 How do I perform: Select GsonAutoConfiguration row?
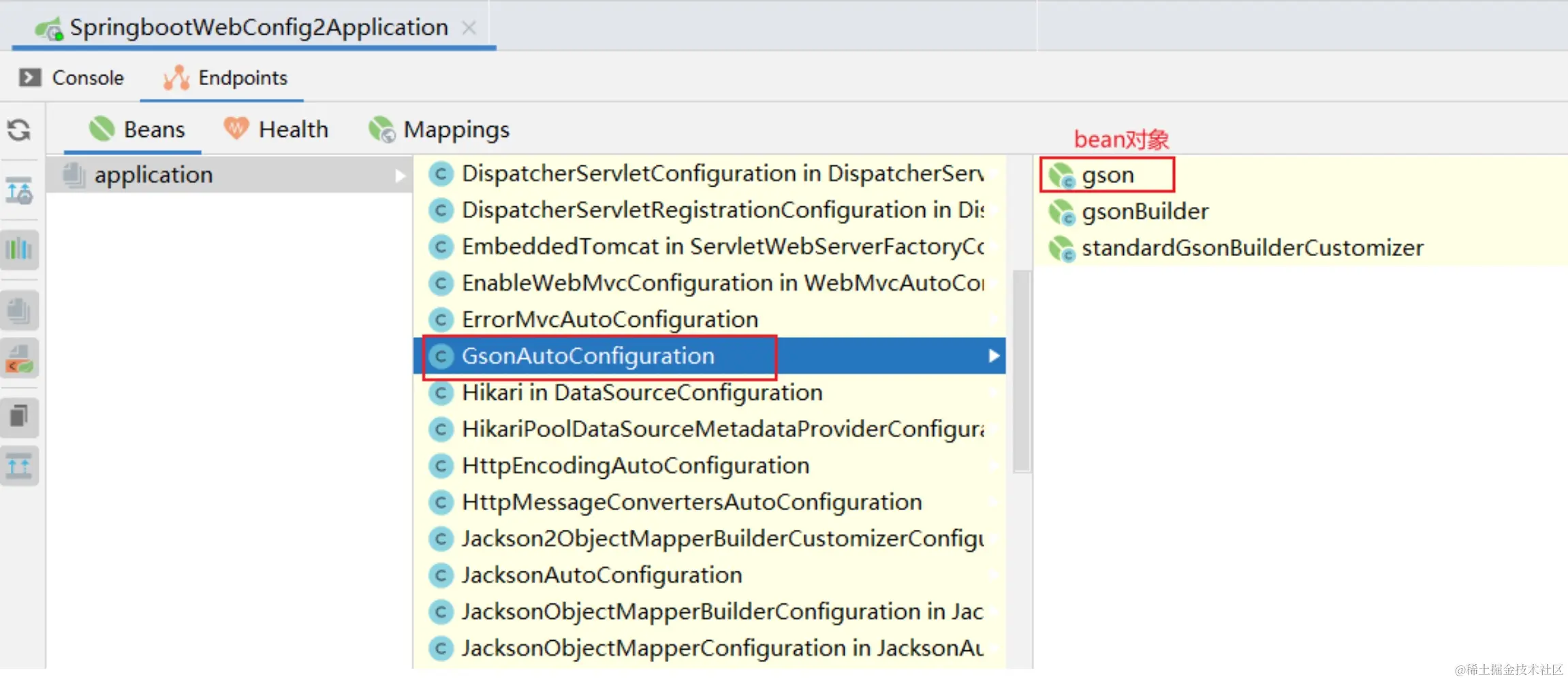709,355
